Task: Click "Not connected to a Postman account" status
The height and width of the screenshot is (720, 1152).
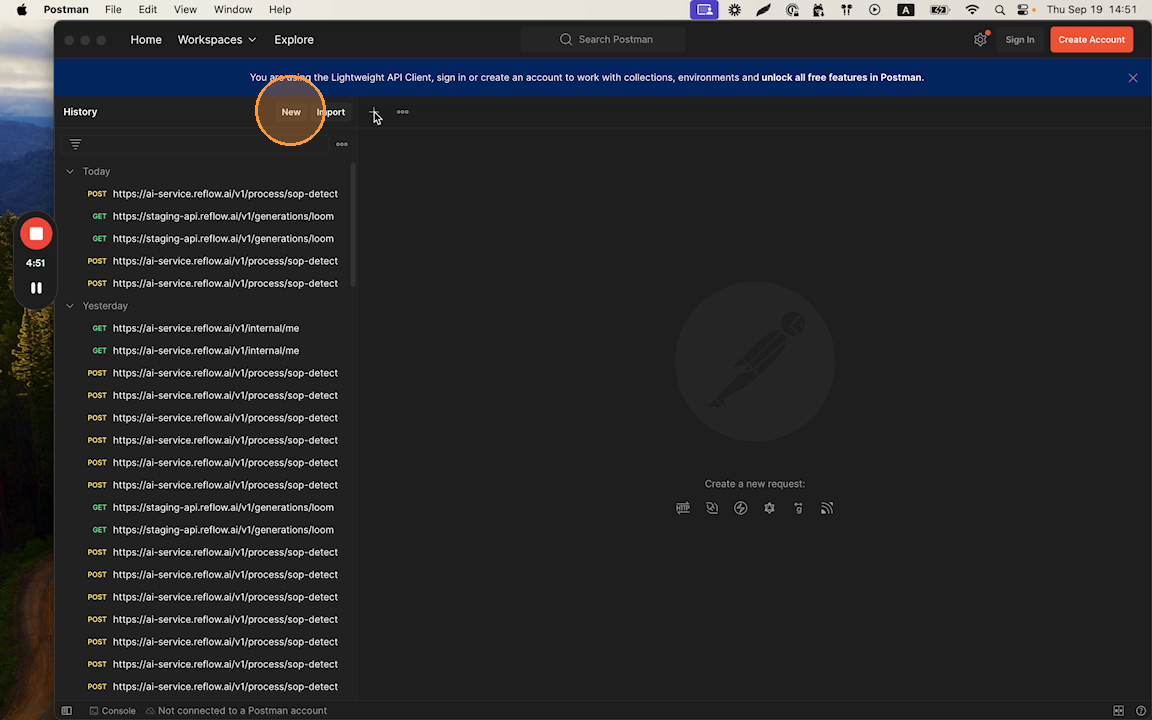Action: [x=236, y=710]
